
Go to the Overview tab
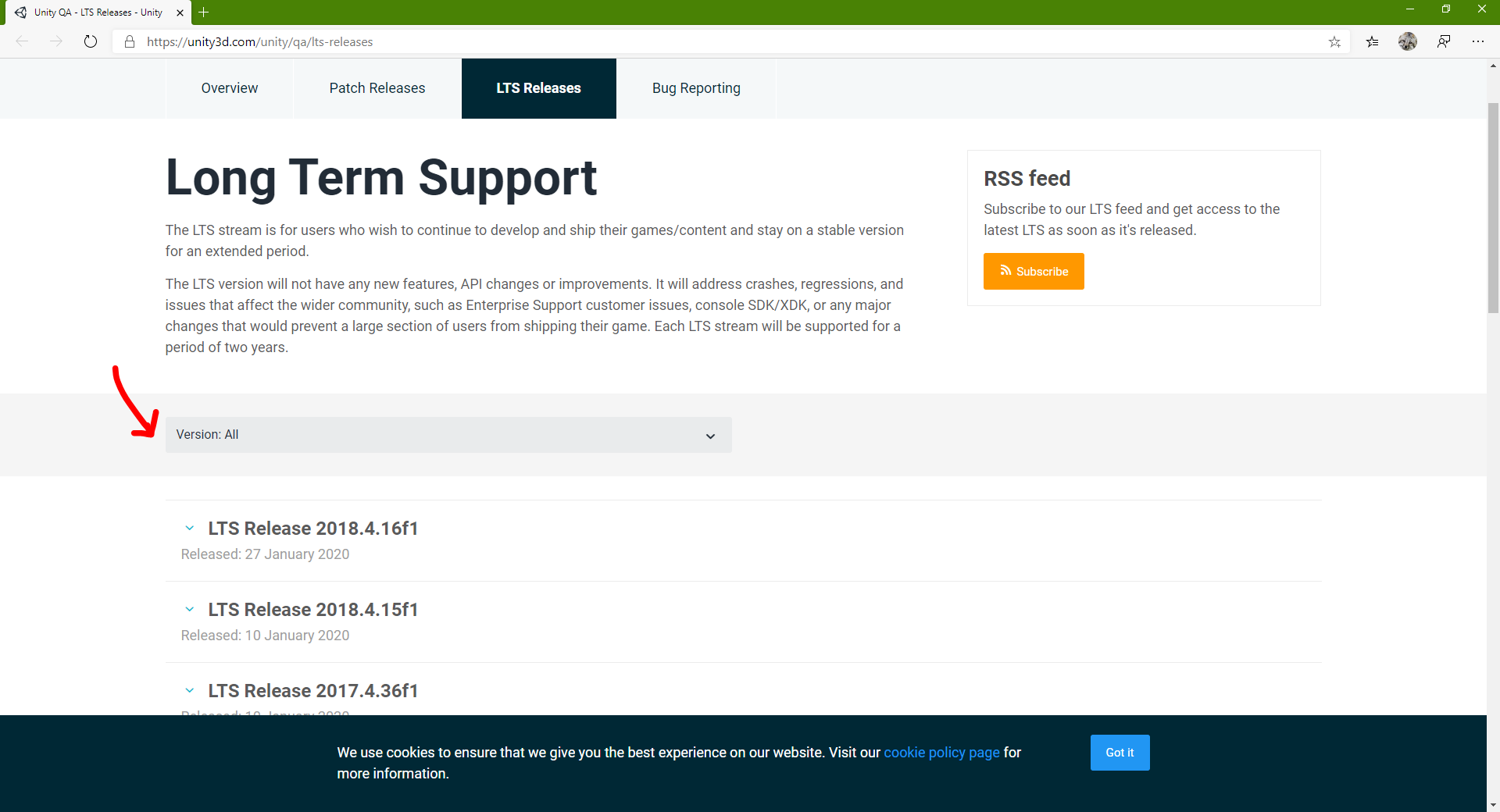coord(229,88)
